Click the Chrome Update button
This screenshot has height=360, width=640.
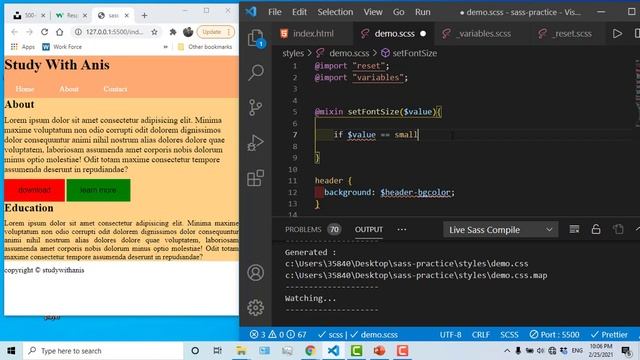pyautogui.click(x=216, y=32)
